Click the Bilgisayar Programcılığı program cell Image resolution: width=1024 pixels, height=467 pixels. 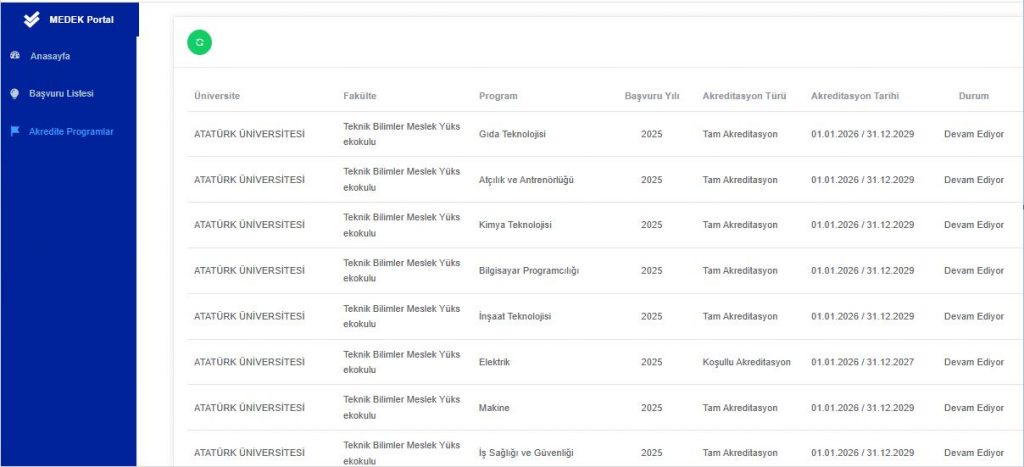[x=529, y=271]
